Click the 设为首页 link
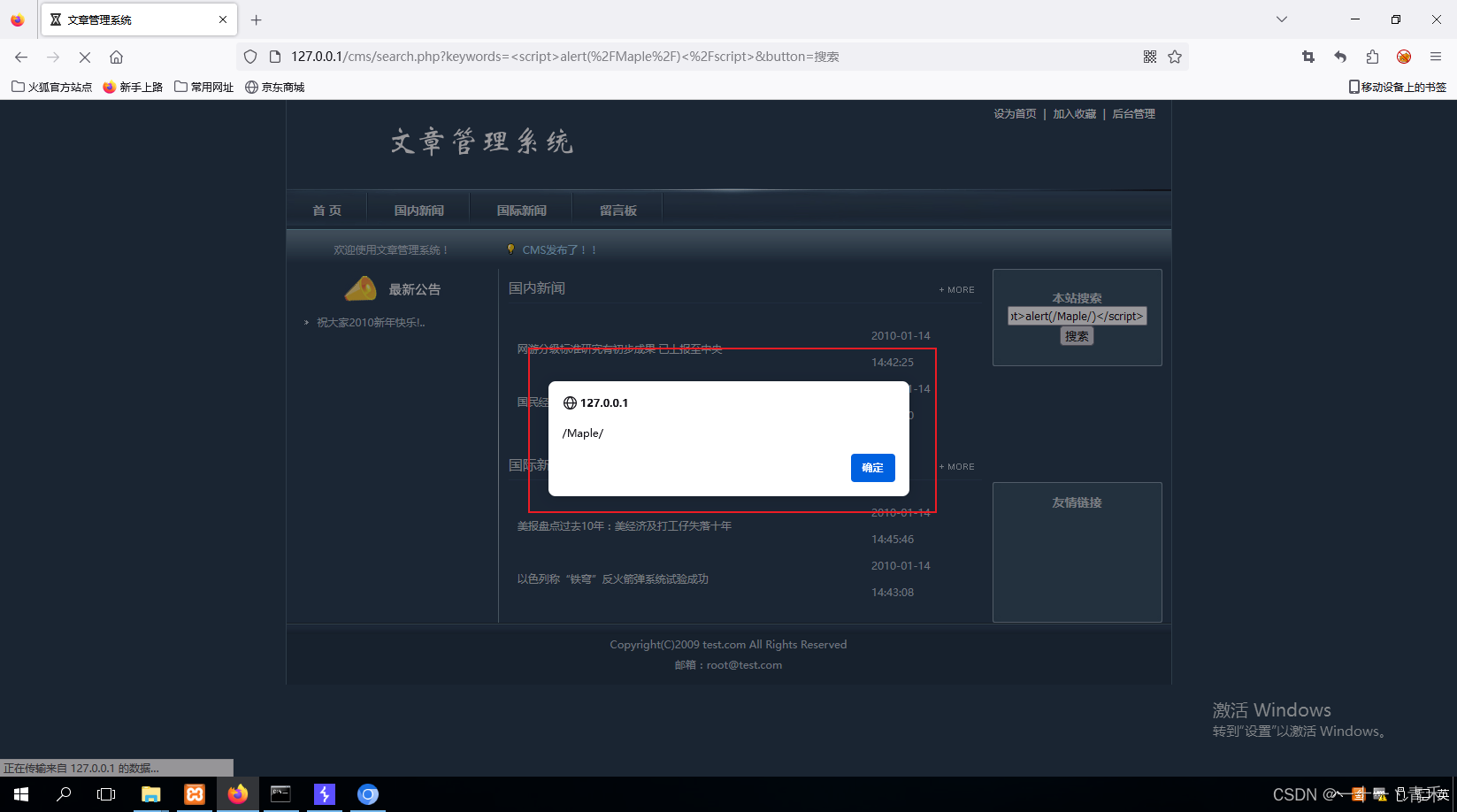Image resolution: width=1457 pixels, height=812 pixels. tap(1015, 114)
